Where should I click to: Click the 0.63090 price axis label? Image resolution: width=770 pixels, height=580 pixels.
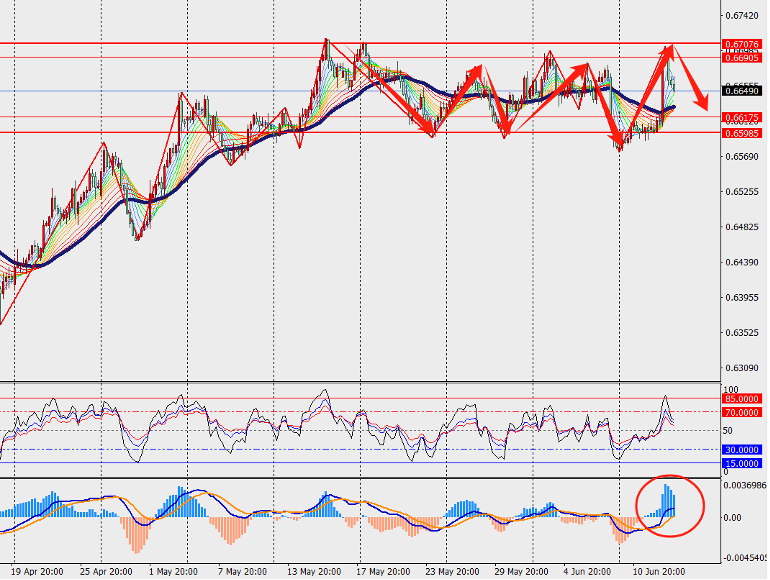(x=742, y=368)
